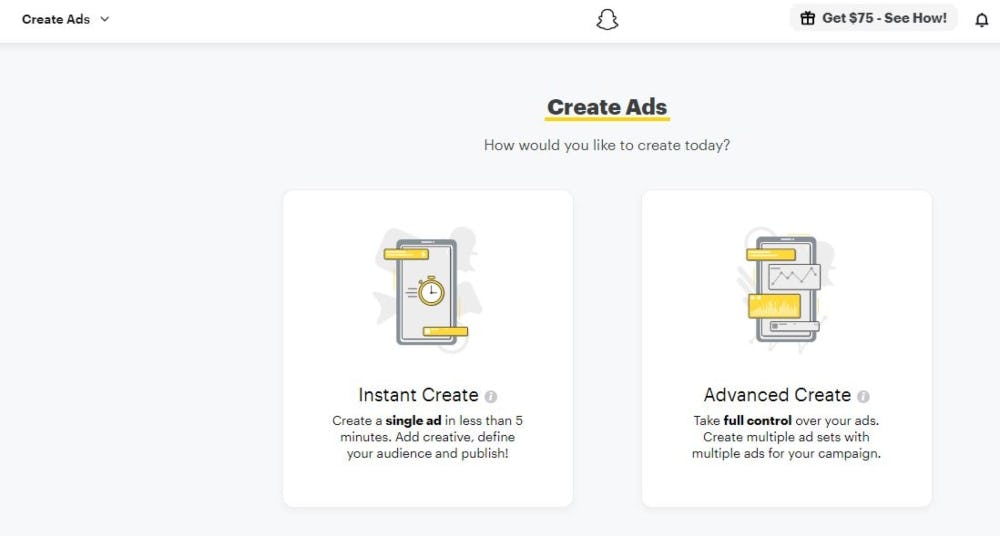Image resolution: width=1000 pixels, height=536 pixels.
Task: Click the Snapchat ghost logo
Action: pos(607,19)
